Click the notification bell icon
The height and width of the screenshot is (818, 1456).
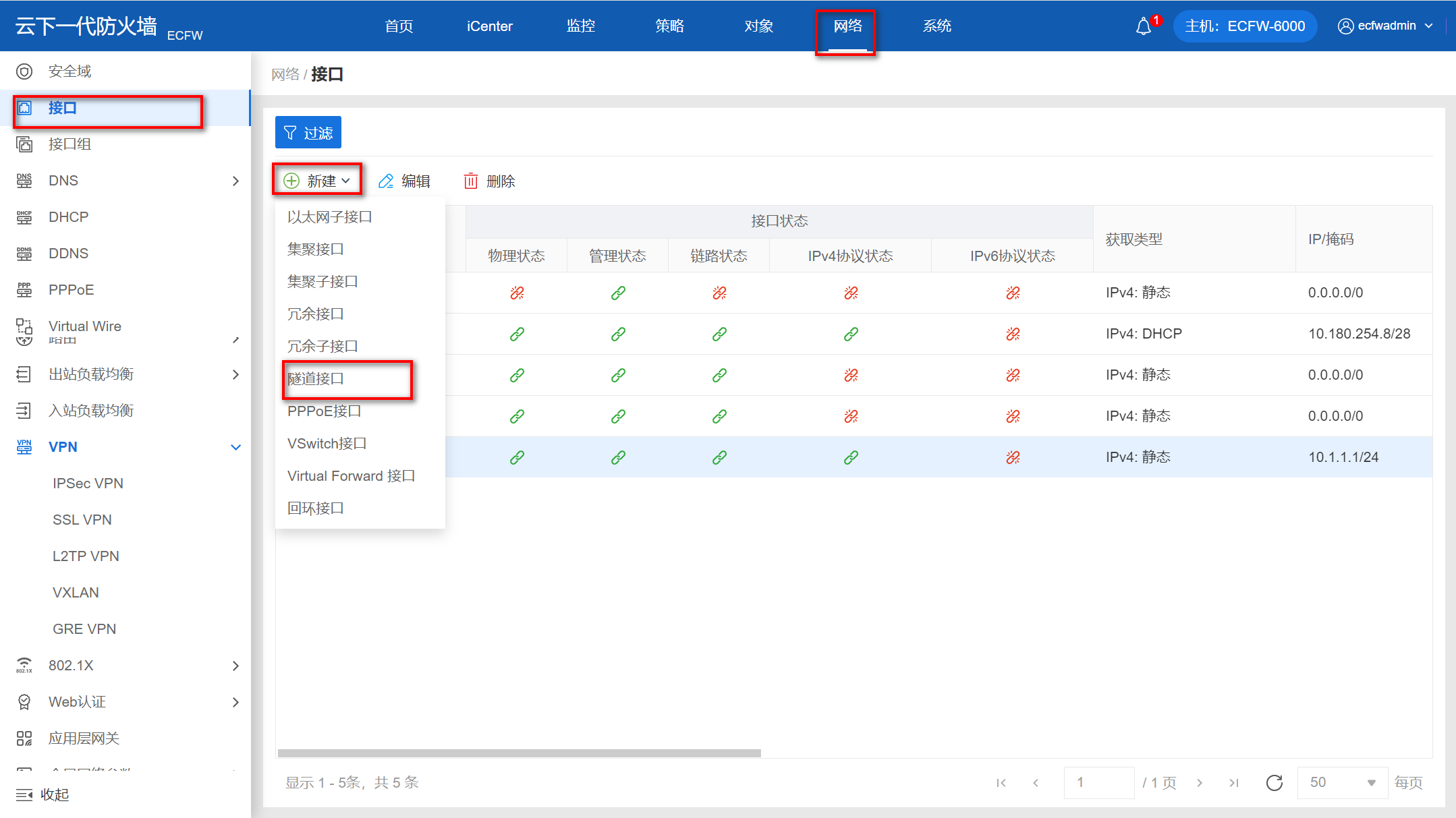tap(1144, 26)
